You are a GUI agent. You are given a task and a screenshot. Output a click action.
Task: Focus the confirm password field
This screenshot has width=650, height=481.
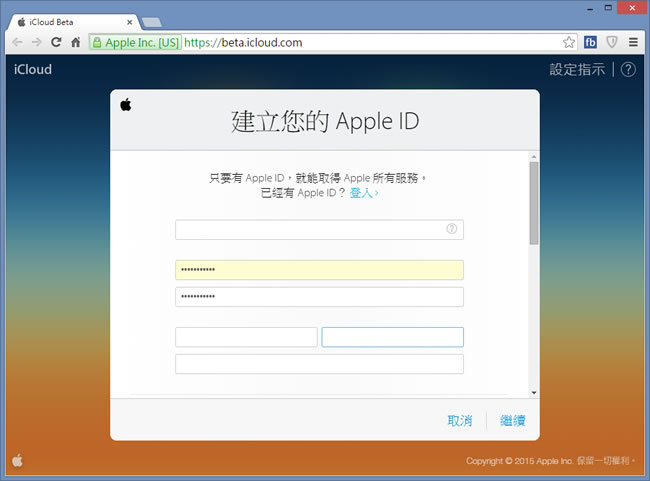point(319,296)
